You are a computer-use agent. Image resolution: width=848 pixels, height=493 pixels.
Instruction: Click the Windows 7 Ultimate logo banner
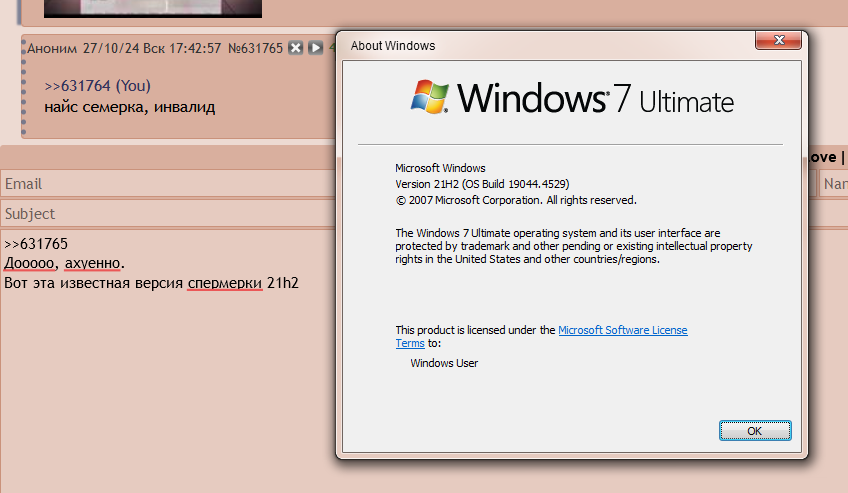coord(572,98)
